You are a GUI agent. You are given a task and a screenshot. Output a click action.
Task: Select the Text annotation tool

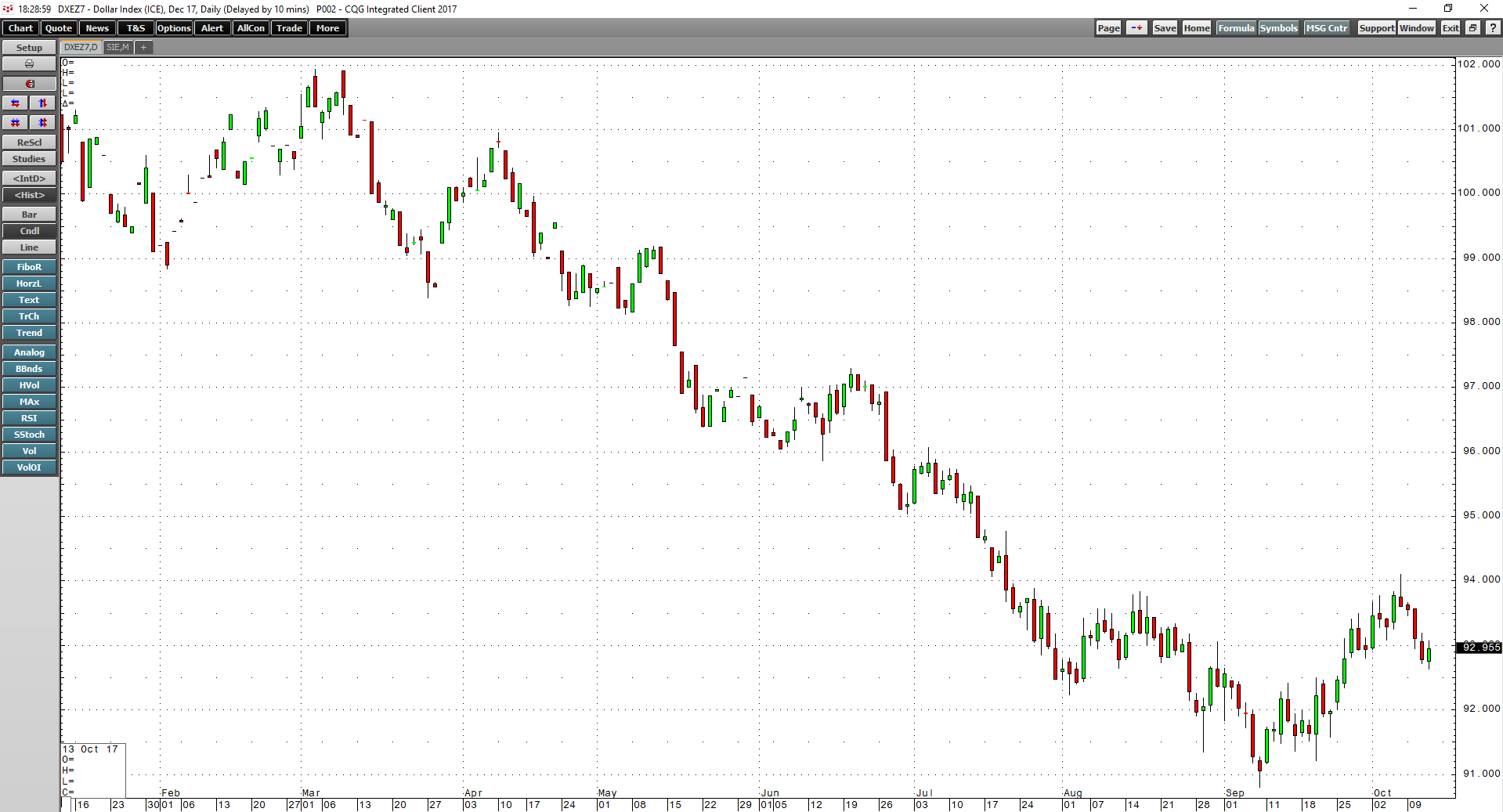(29, 300)
